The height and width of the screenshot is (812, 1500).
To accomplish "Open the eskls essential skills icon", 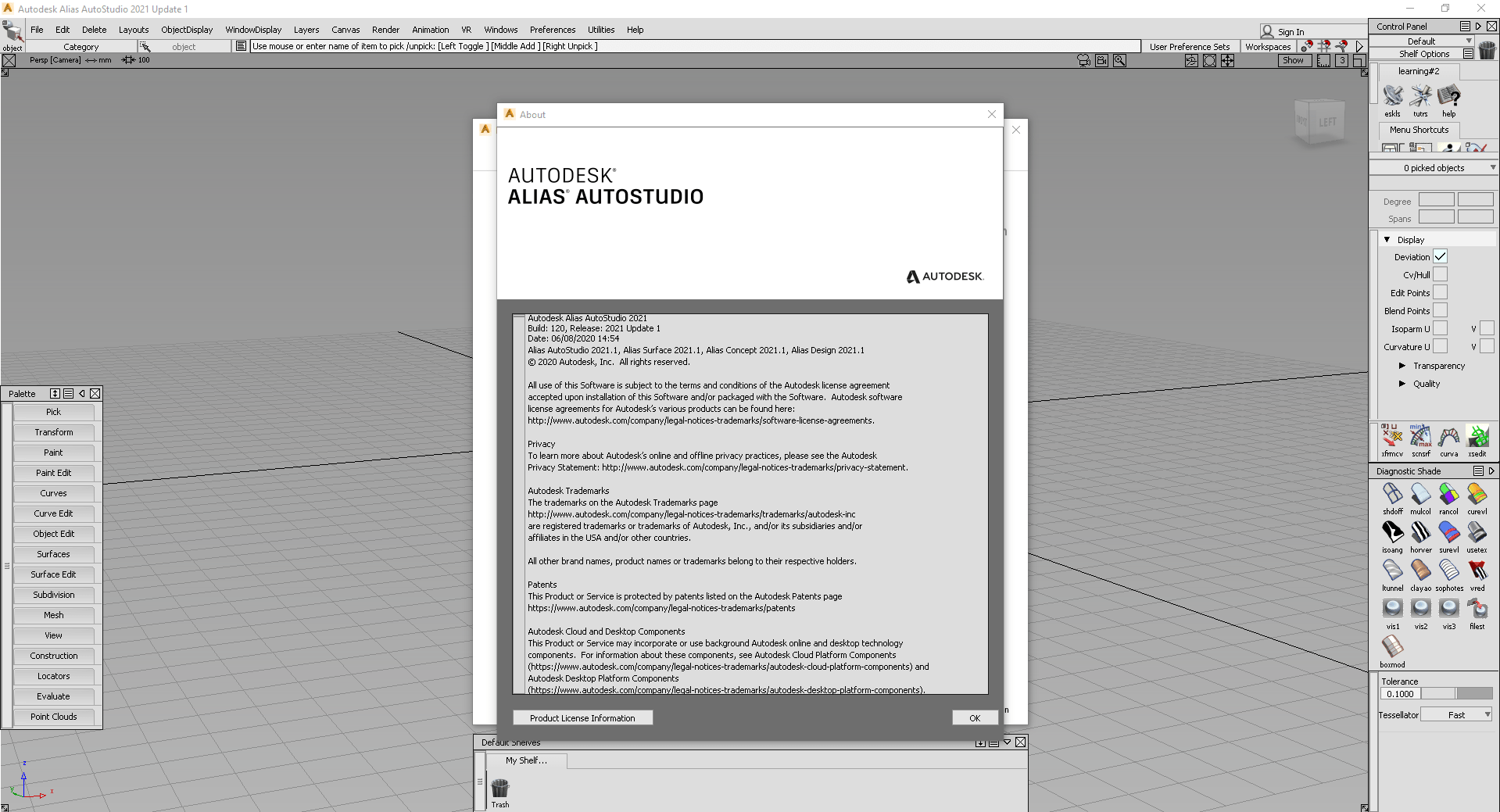I will (x=1392, y=97).
